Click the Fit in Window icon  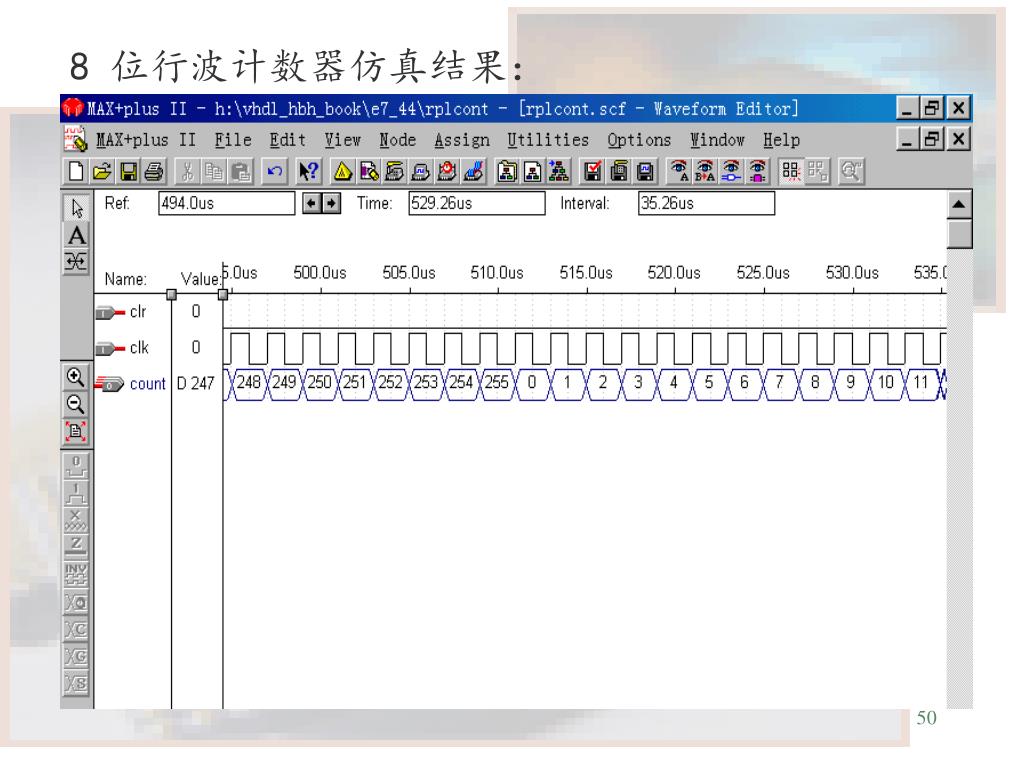pyautogui.click(x=76, y=431)
